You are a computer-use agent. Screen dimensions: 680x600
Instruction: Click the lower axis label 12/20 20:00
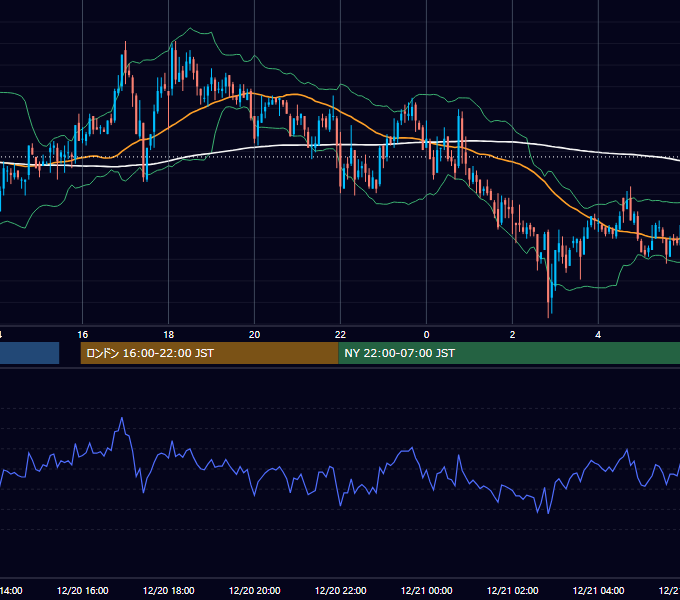tap(255, 590)
